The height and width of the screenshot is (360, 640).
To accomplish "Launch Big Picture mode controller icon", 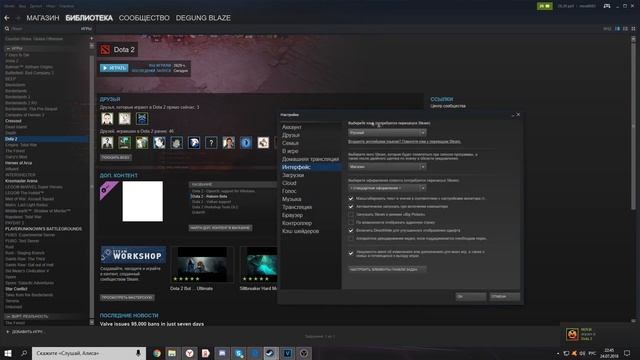I will click(x=607, y=6).
